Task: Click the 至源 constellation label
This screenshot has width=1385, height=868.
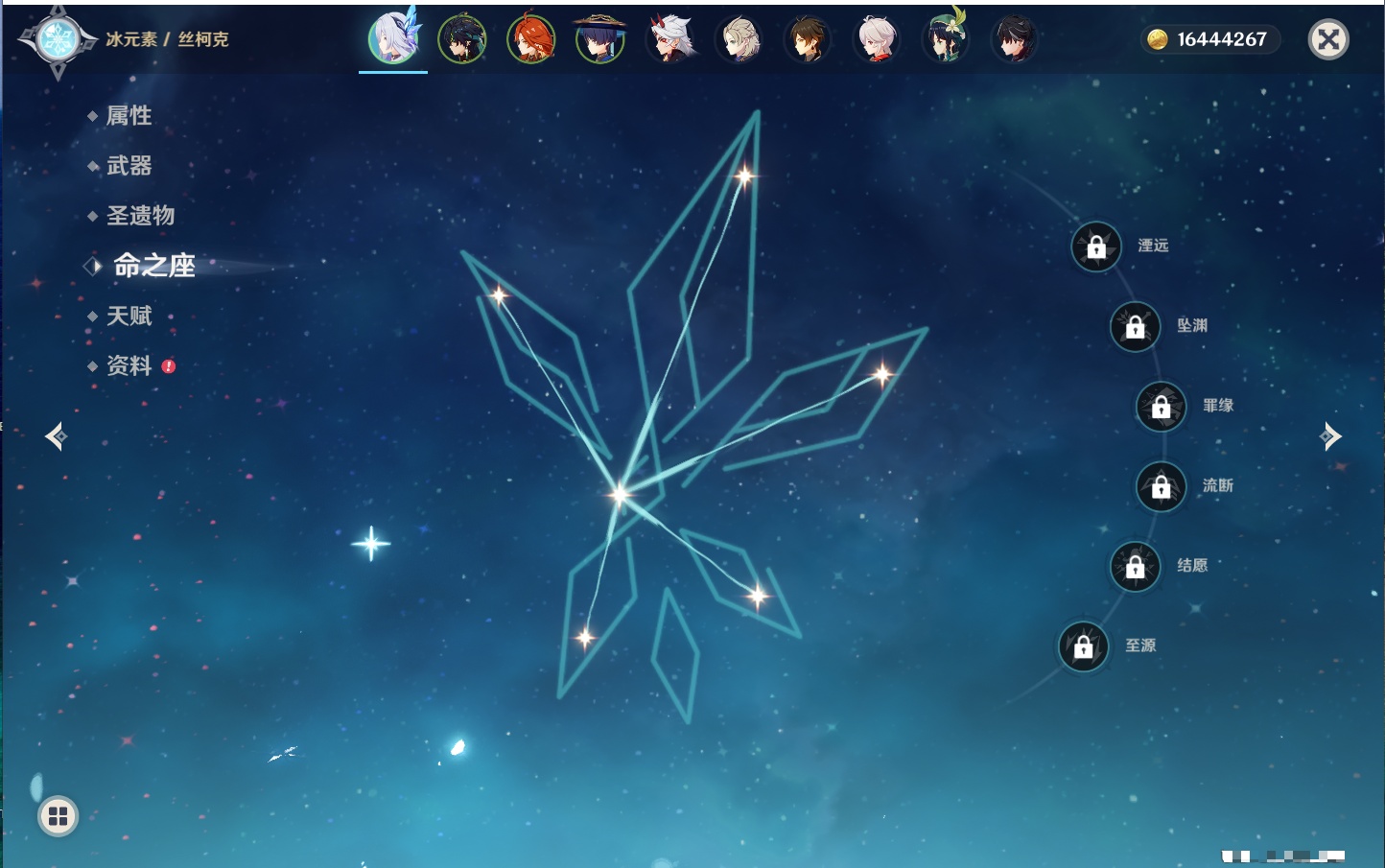Action: tap(1140, 645)
